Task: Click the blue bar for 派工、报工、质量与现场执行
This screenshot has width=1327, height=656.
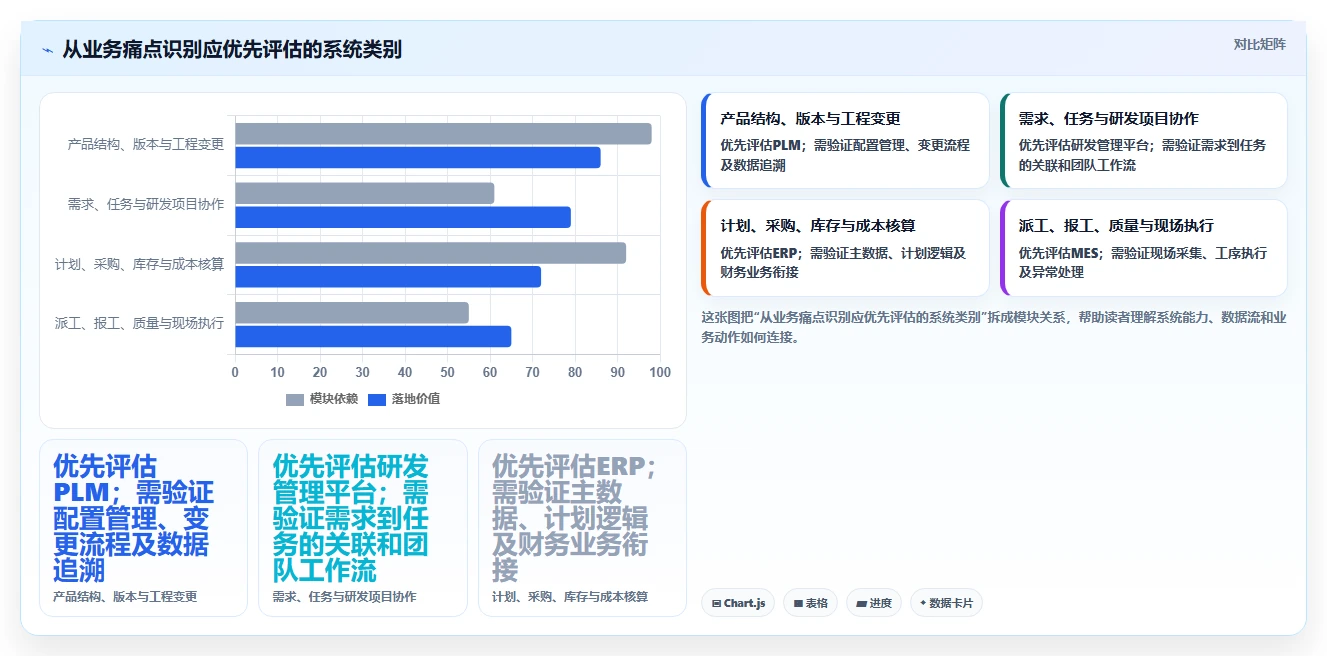Action: pos(373,336)
